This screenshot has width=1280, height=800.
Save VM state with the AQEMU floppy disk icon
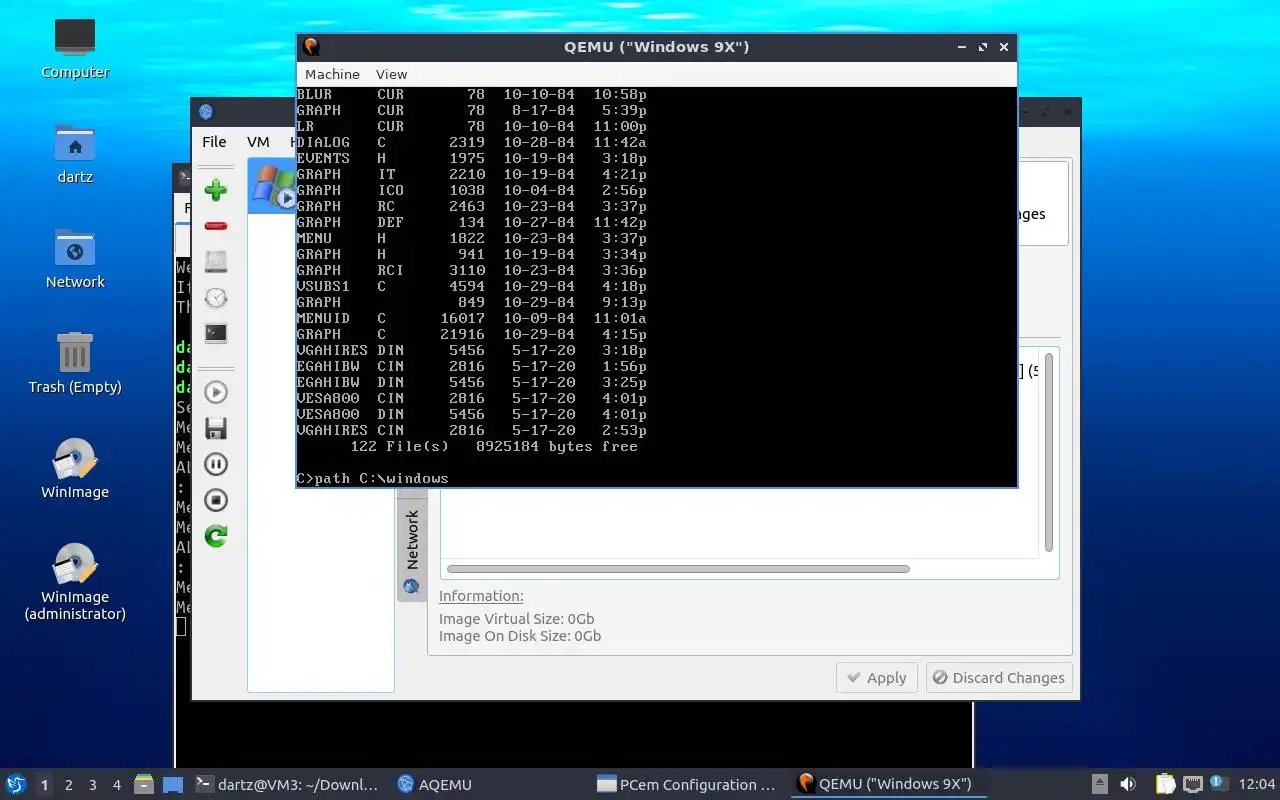(x=215, y=428)
